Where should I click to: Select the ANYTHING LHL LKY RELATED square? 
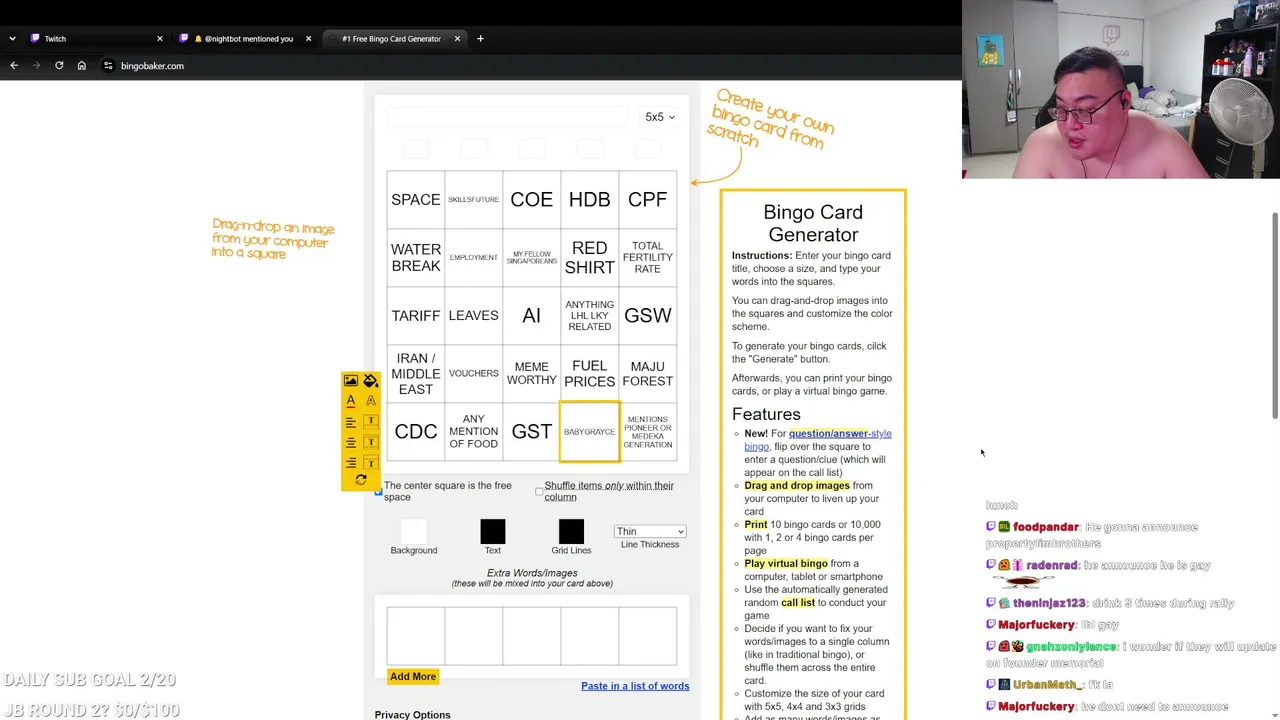click(x=590, y=316)
